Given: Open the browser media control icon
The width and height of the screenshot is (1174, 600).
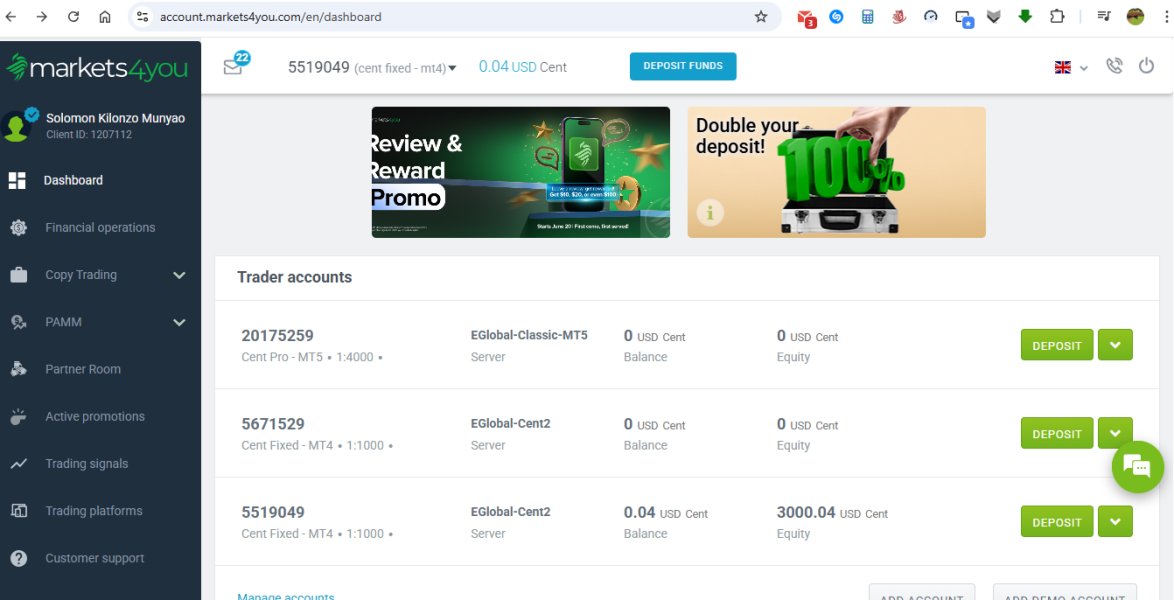Looking at the screenshot, I should 1103,16.
